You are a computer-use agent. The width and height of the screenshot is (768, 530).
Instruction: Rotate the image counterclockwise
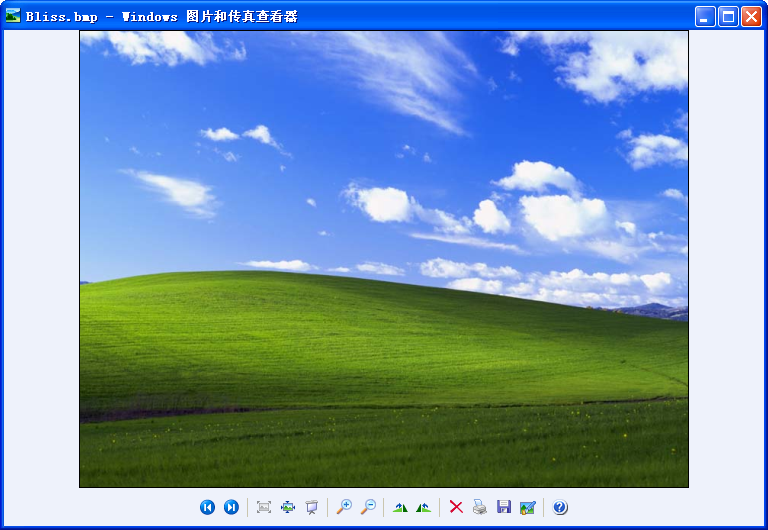pyautogui.click(x=424, y=507)
